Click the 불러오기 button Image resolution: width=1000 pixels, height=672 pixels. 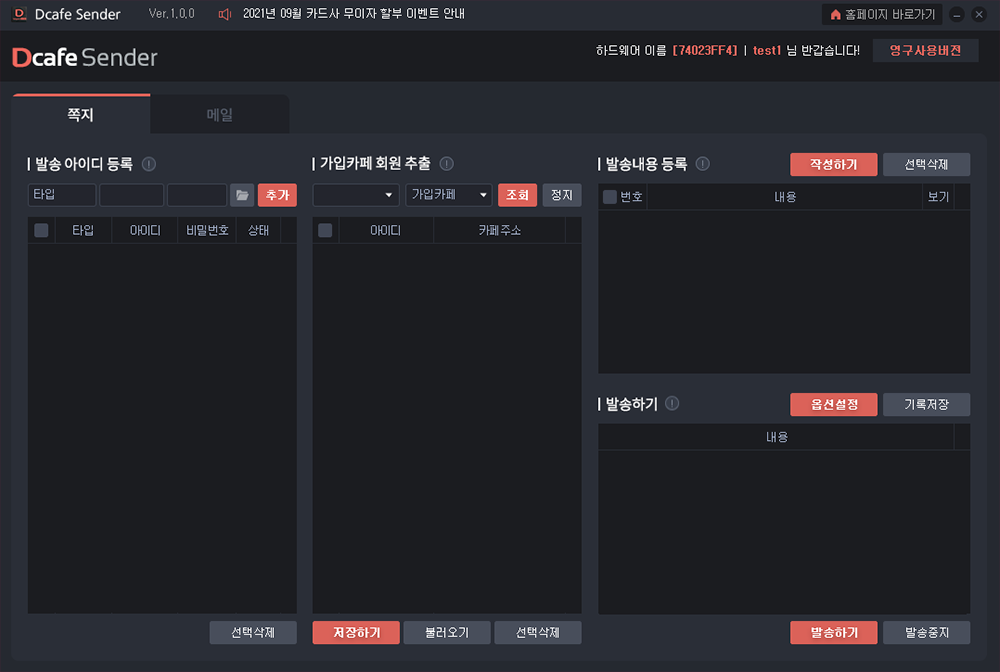point(447,632)
